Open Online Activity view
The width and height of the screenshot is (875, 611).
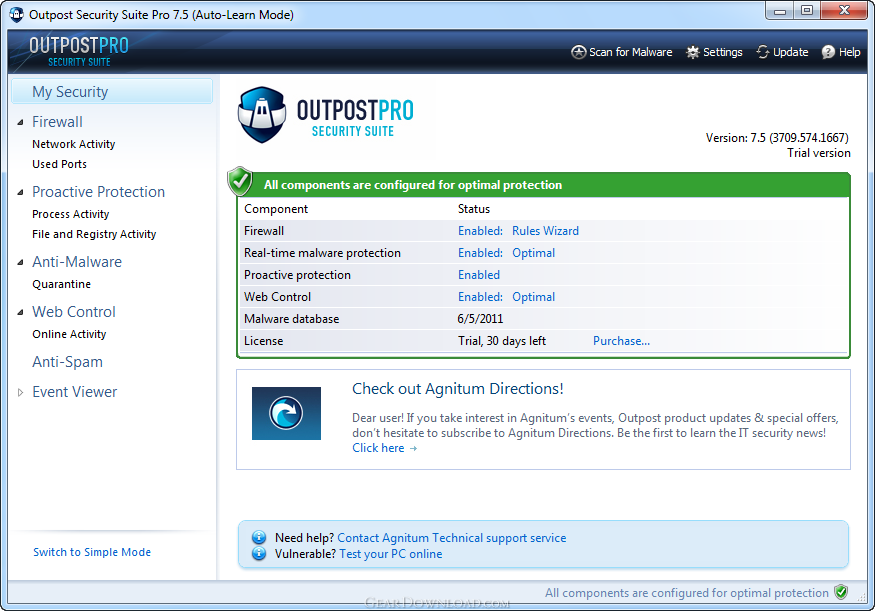pos(69,334)
